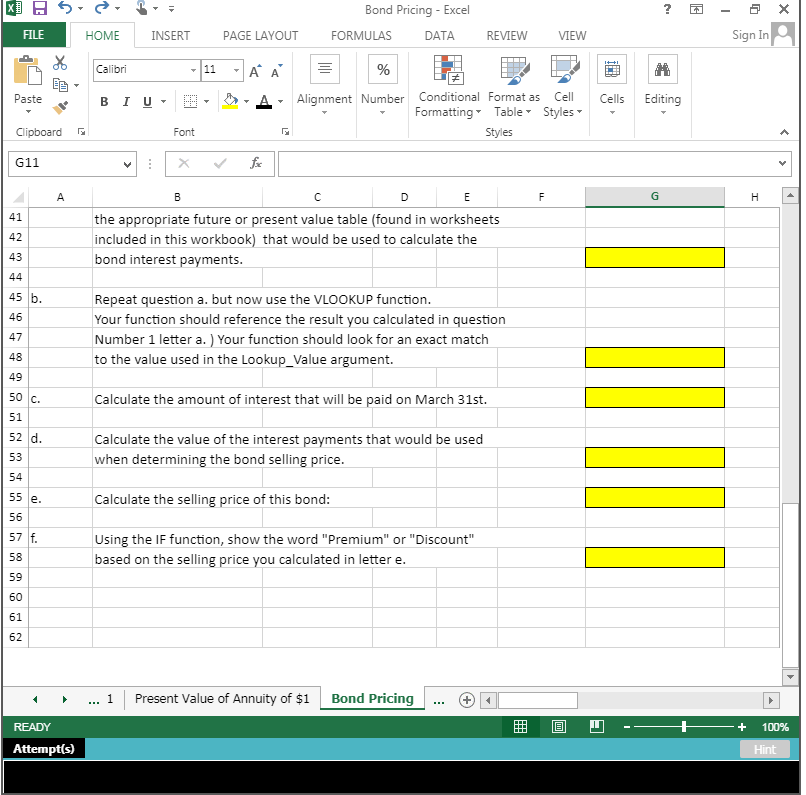Viewport: 806px width, 795px height.
Task: Open the Font size dropdown
Action: [234, 71]
